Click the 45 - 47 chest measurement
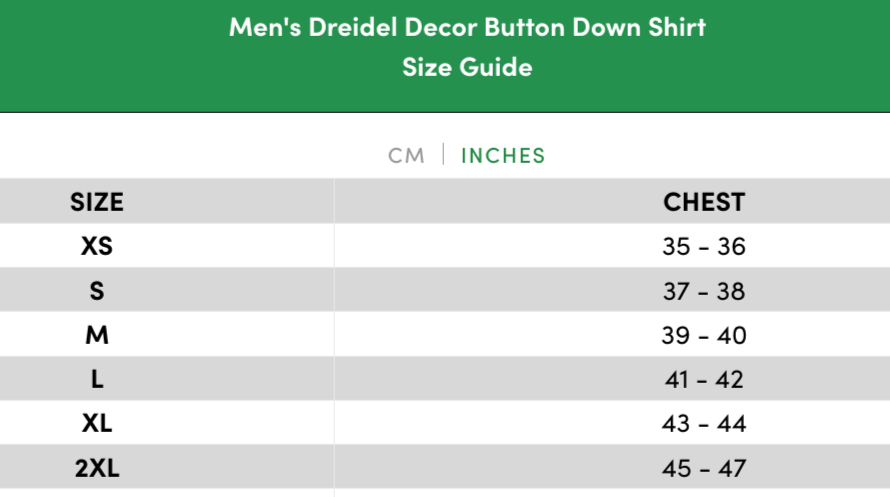Screen dimensions: 890x497 (x=704, y=467)
